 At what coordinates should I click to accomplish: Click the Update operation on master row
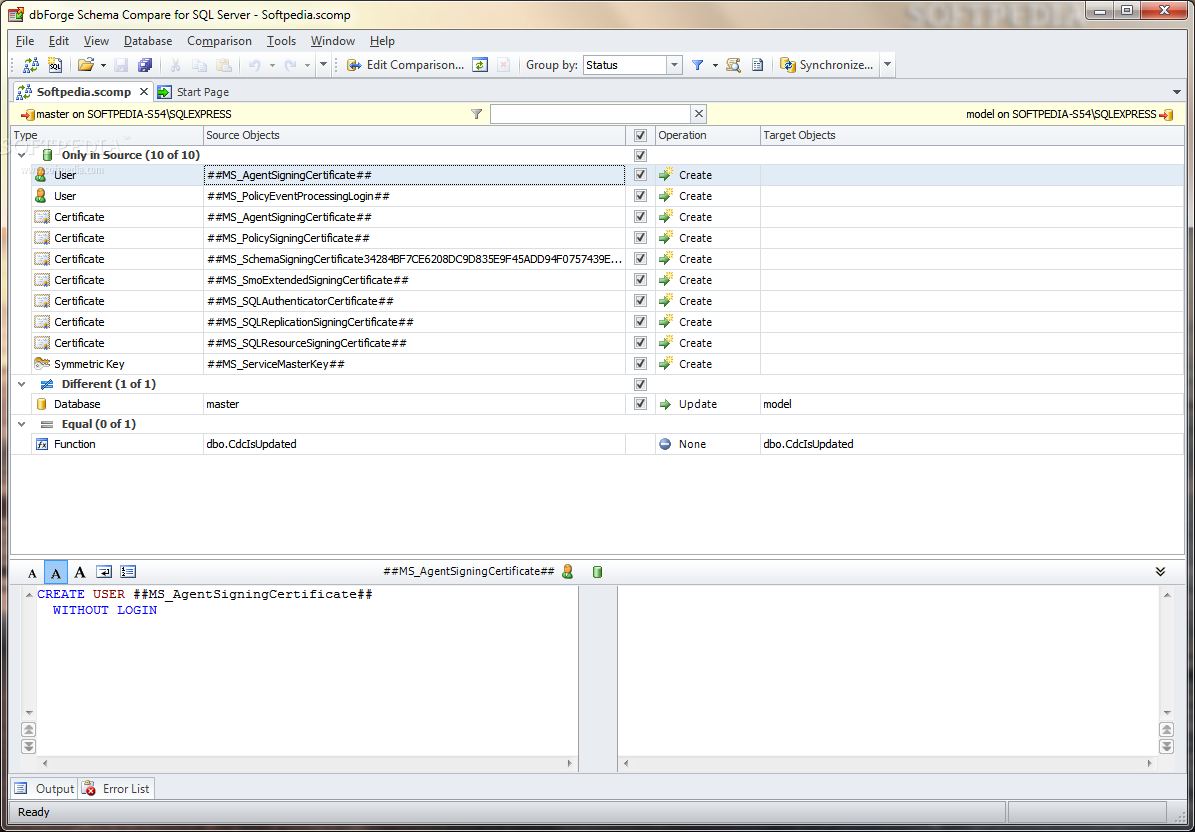click(688, 405)
